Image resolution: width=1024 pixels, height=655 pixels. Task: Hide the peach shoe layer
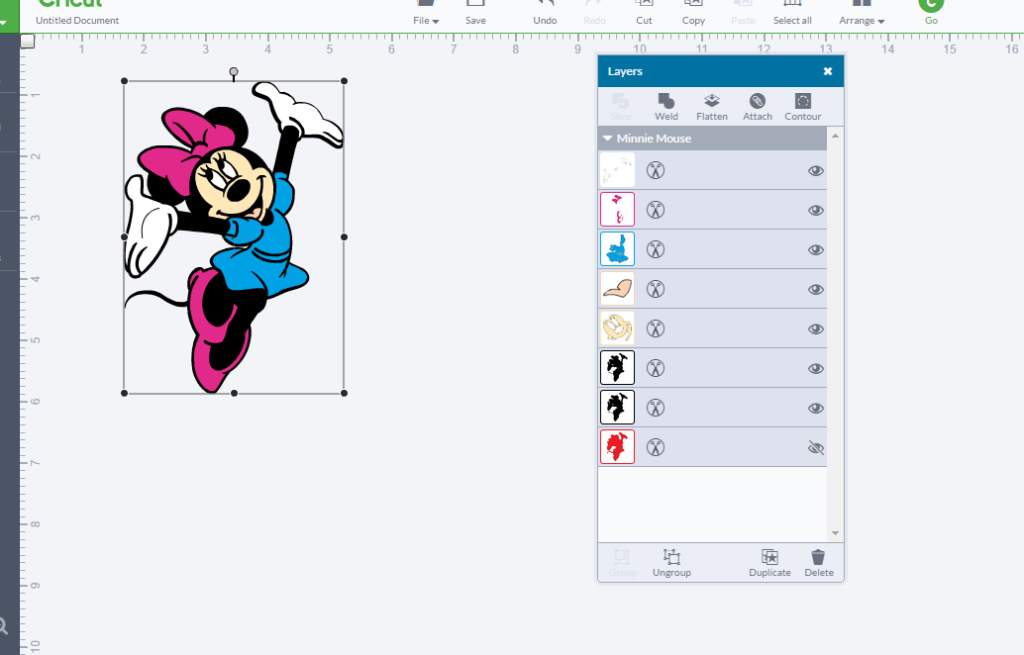pyautogui.click(x=816, y=289)
